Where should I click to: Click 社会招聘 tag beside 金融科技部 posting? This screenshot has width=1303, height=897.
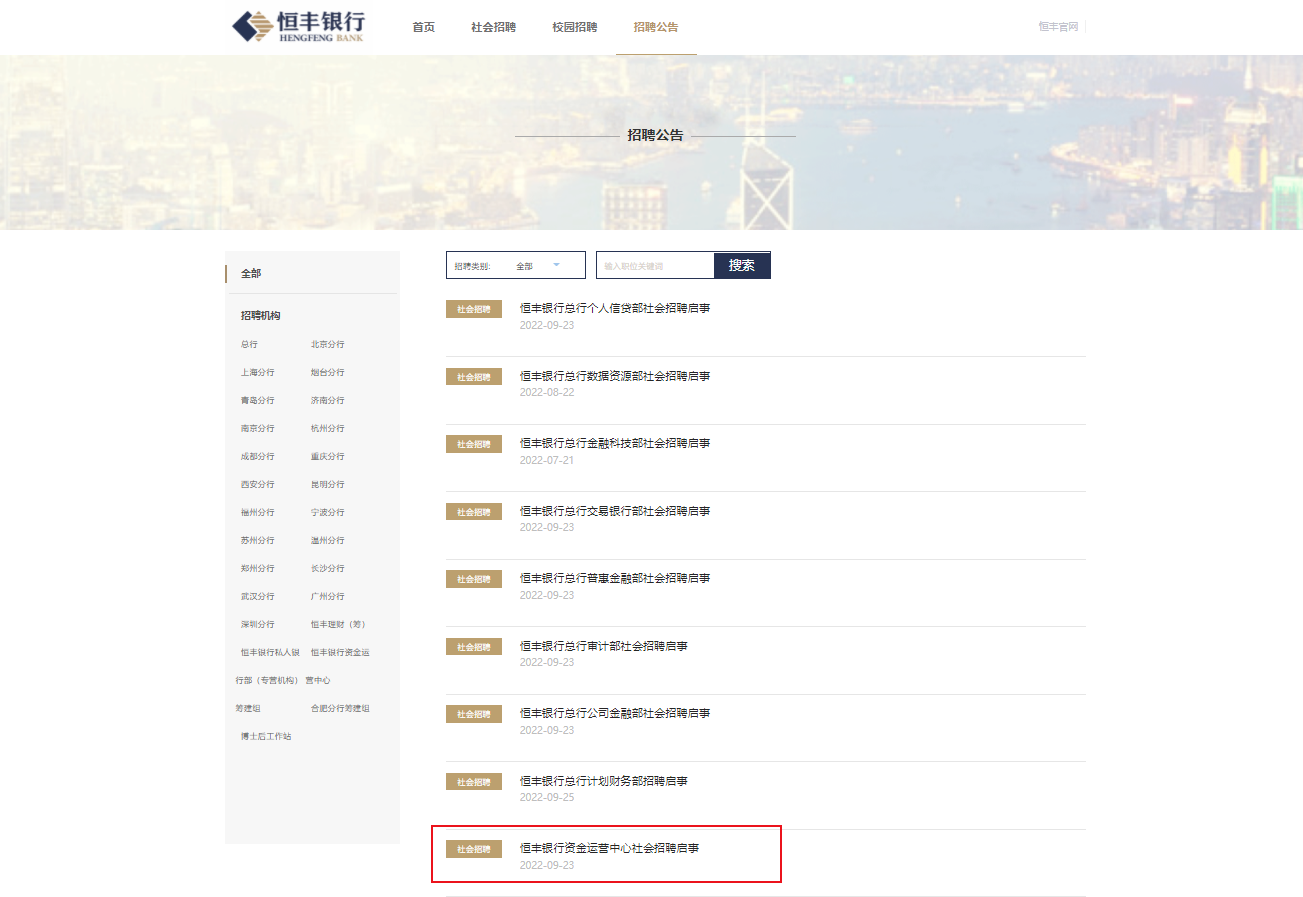click(x=474, y=444)
